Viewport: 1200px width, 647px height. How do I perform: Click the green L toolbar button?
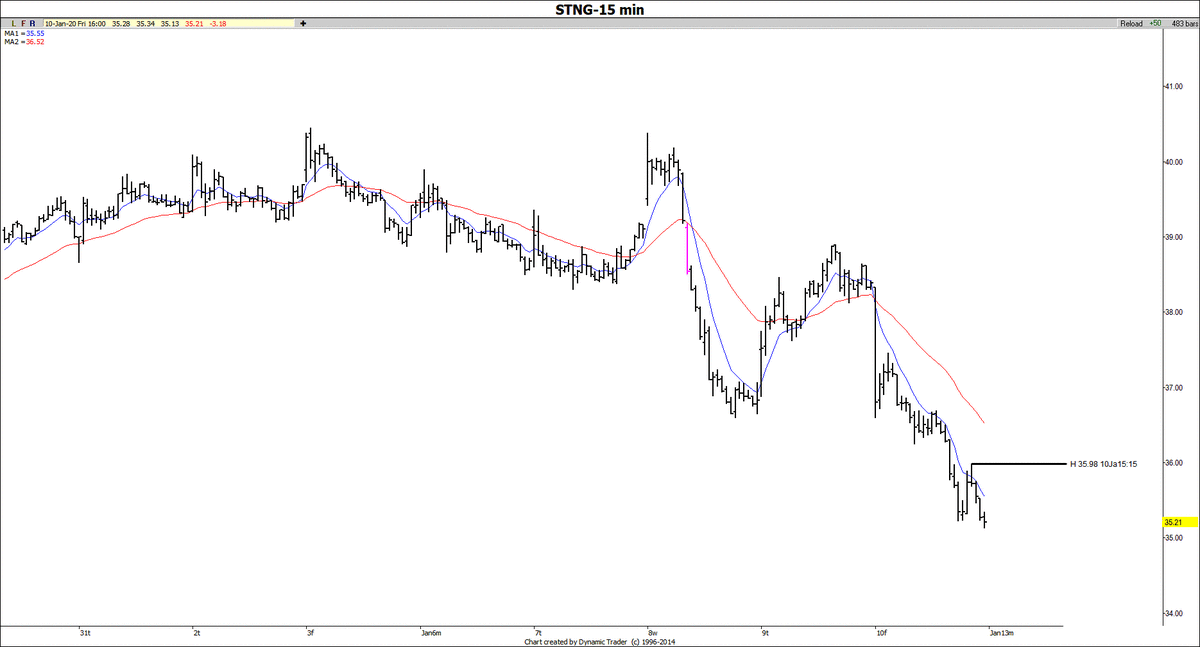(x=11, y=22)
